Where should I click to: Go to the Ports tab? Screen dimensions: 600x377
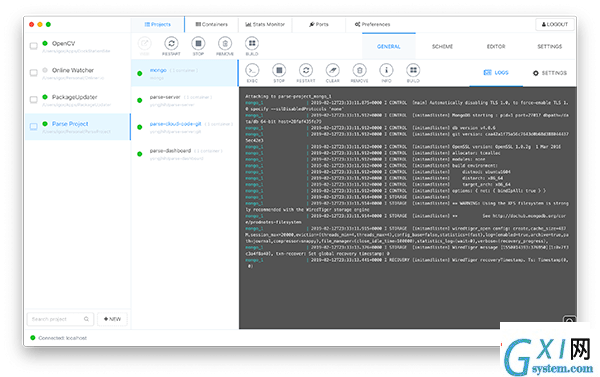tap(318, 24)
